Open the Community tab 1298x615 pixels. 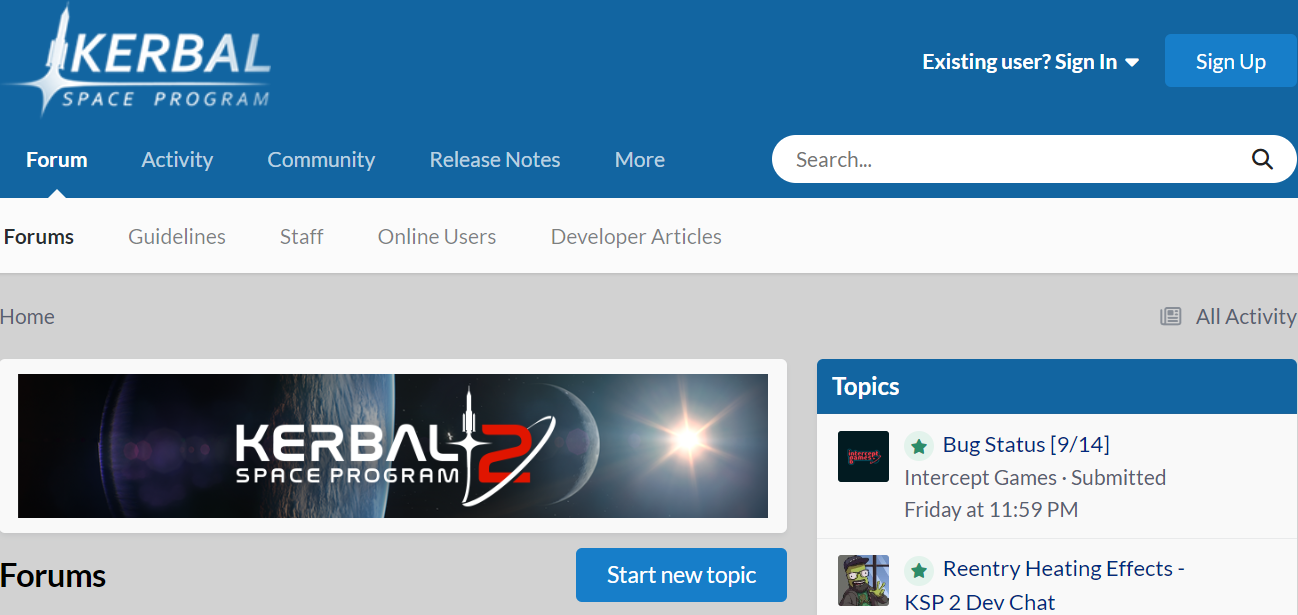tap(321, 159)
